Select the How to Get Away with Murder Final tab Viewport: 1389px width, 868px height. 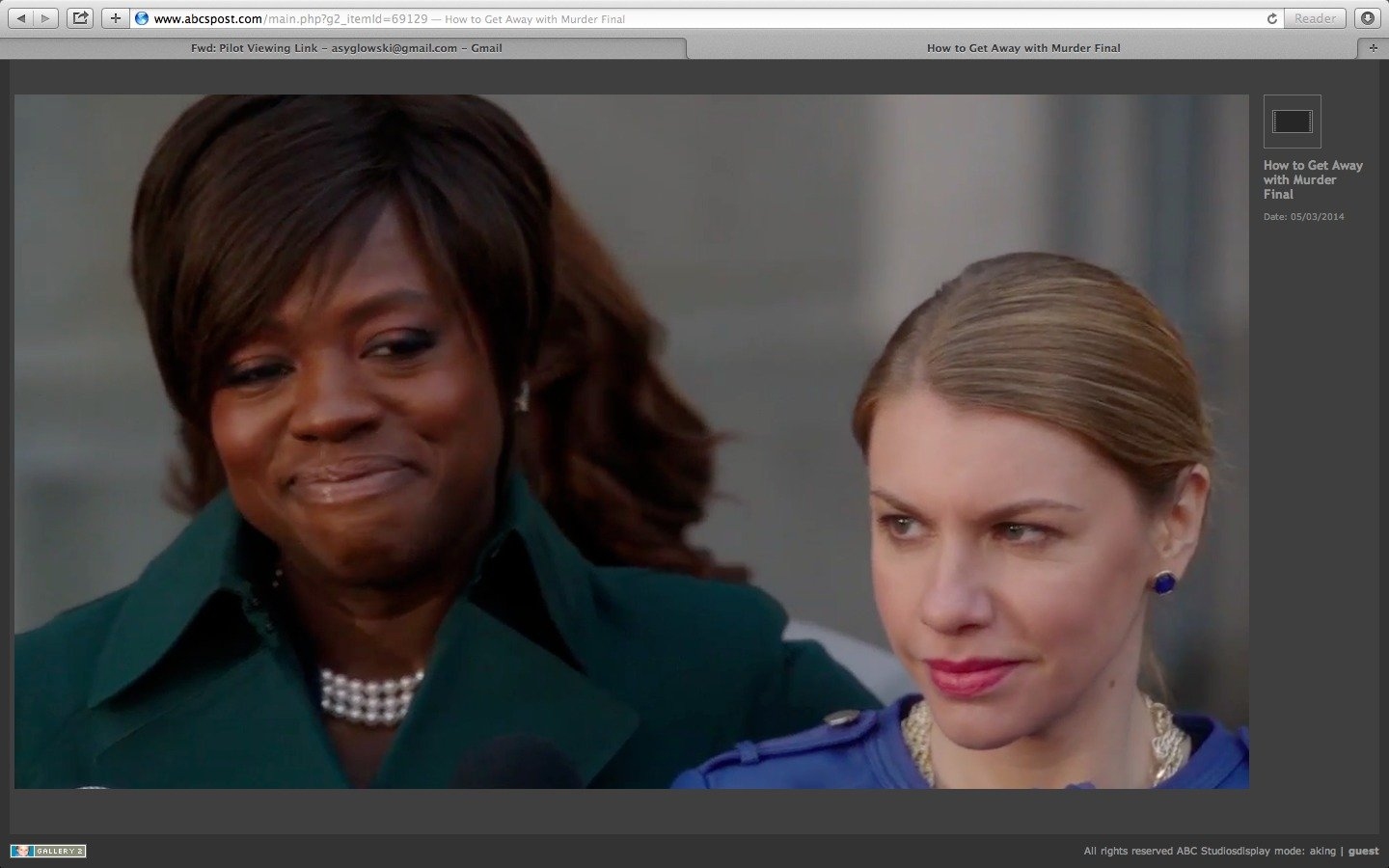click(x=1023, y=47)
